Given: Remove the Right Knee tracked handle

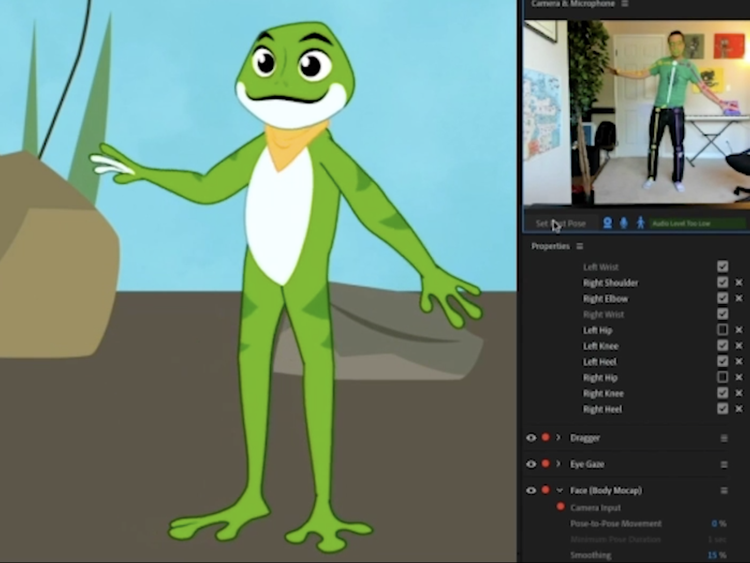Looking at the screenshot, I should (739, 393).
